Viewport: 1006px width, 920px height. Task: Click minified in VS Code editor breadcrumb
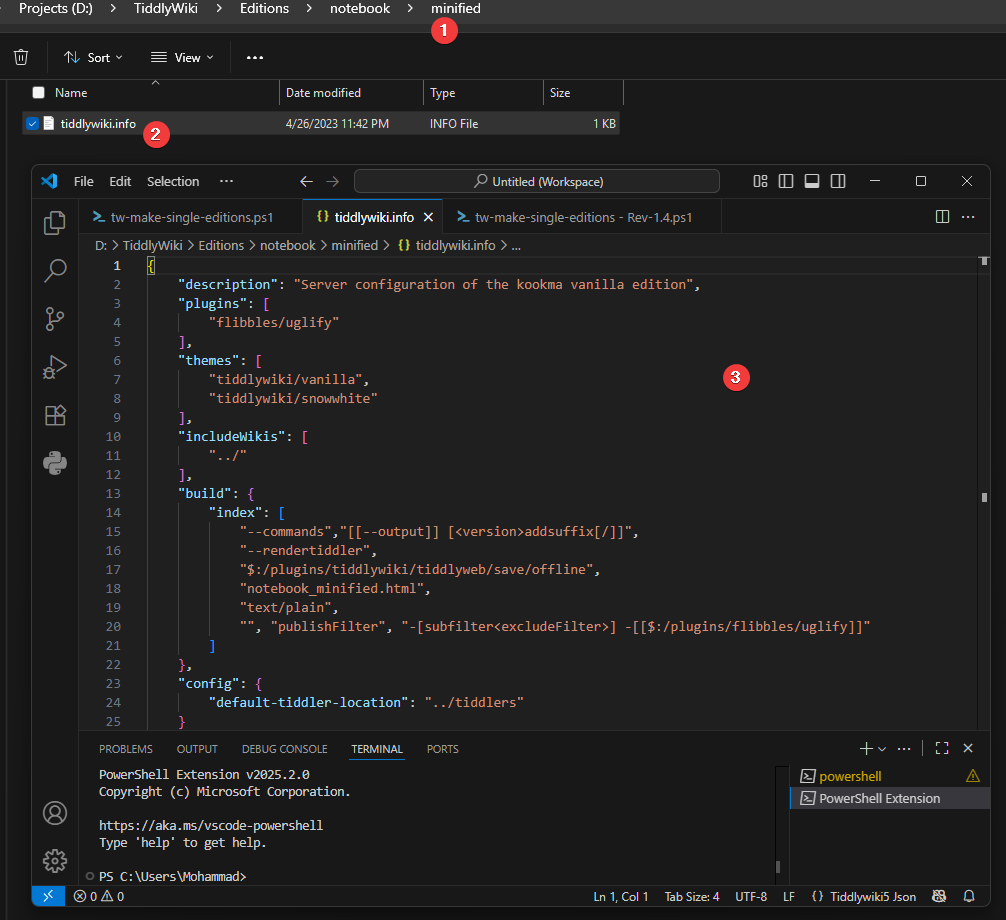pos(355,246)
